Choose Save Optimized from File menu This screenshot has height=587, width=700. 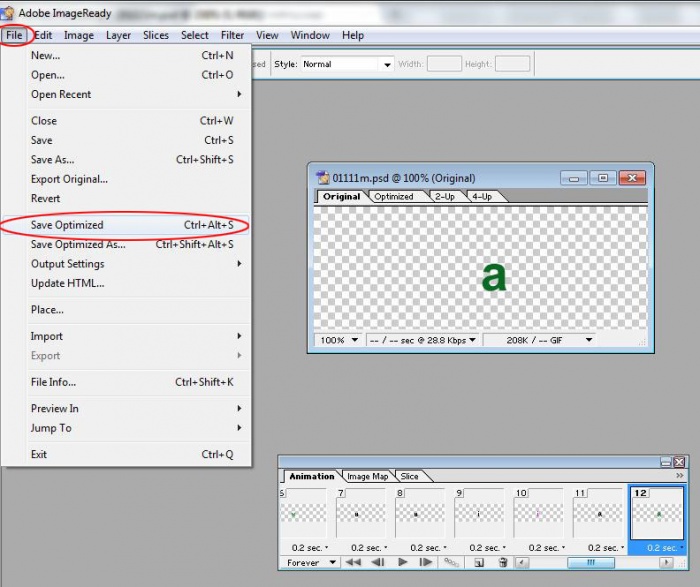point(67,225)
